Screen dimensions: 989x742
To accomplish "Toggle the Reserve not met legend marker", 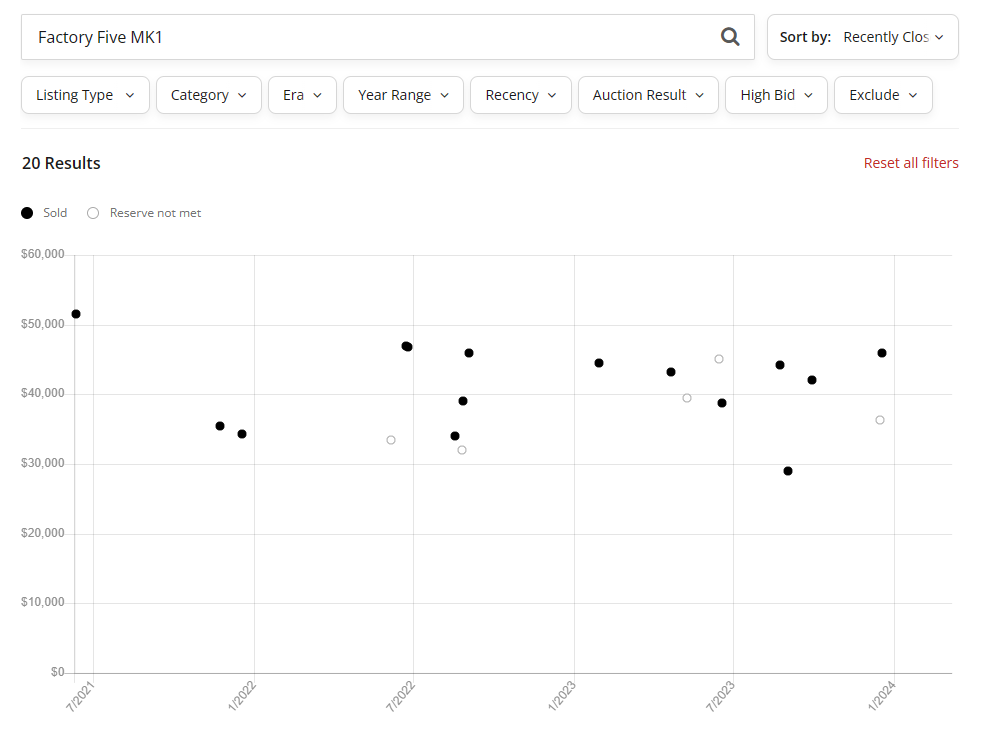I will point(93,213).
